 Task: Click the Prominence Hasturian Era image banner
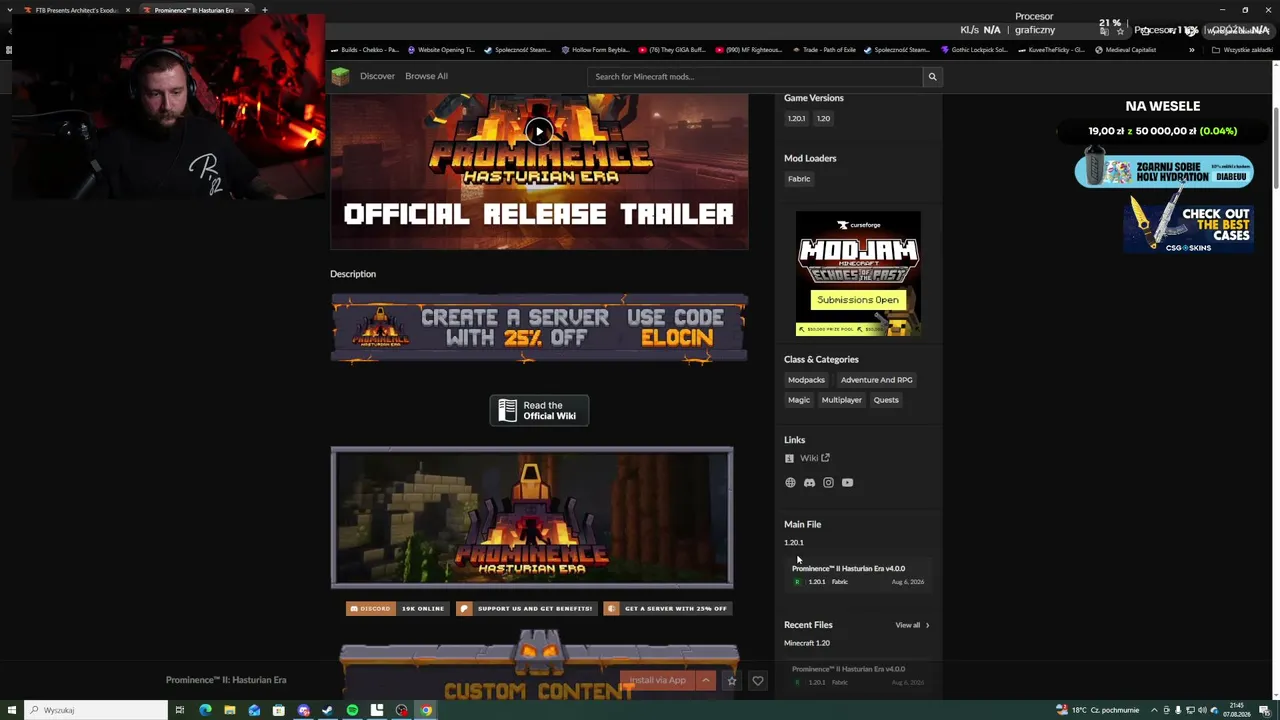pos(532,517)
